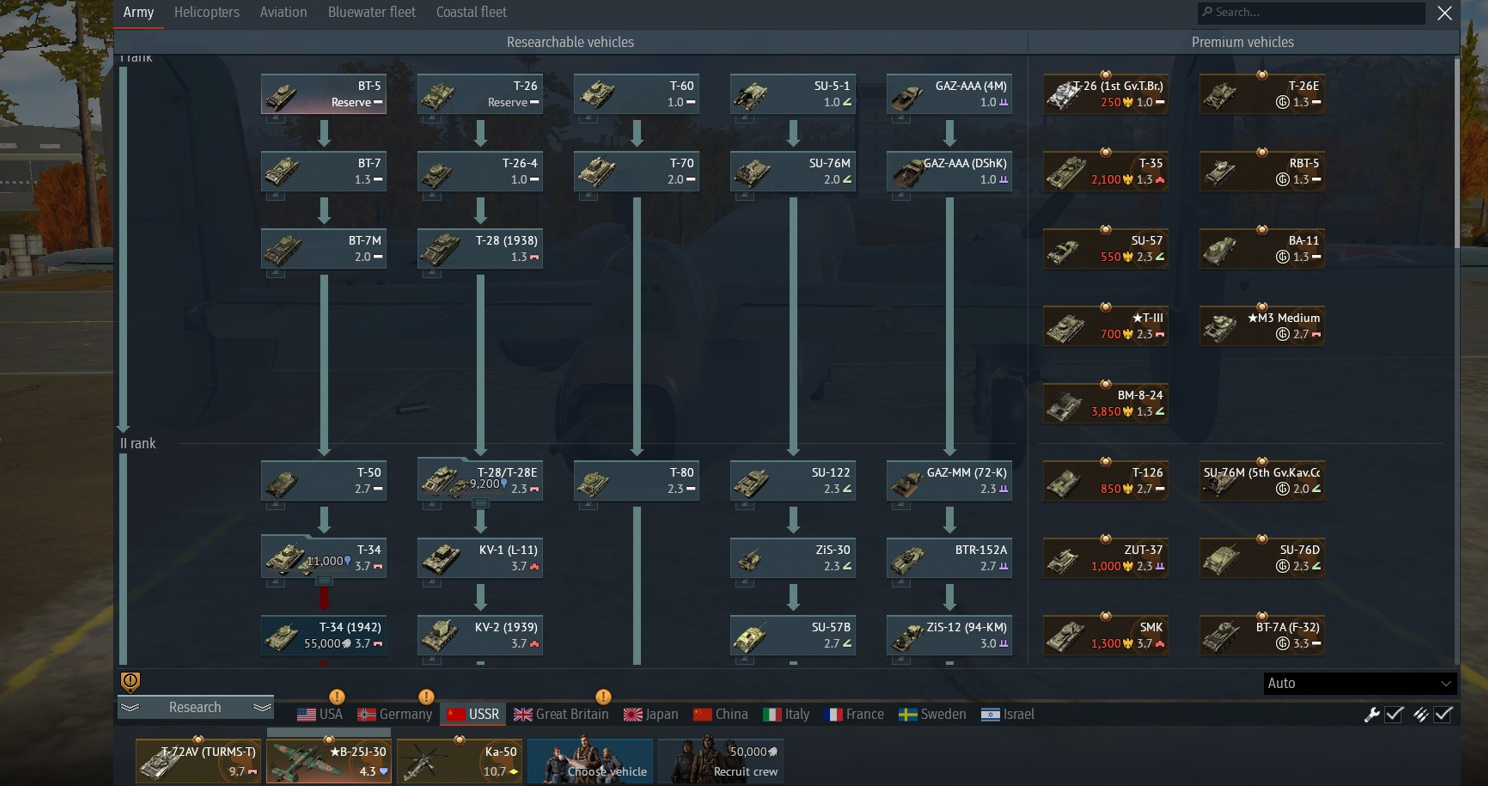
Task: Switch to Coastal fleet tab
Action: click(471, 13)
